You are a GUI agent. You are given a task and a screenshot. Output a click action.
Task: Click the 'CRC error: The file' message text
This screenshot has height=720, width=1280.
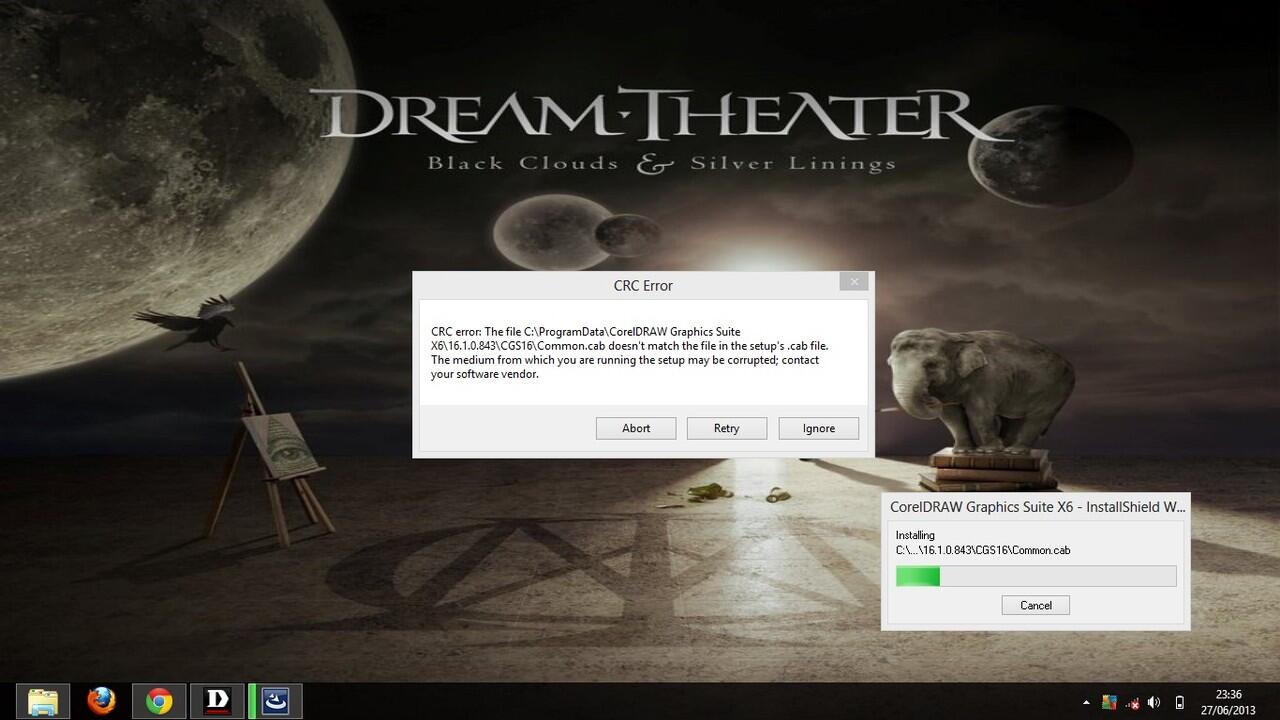[630, 353]
